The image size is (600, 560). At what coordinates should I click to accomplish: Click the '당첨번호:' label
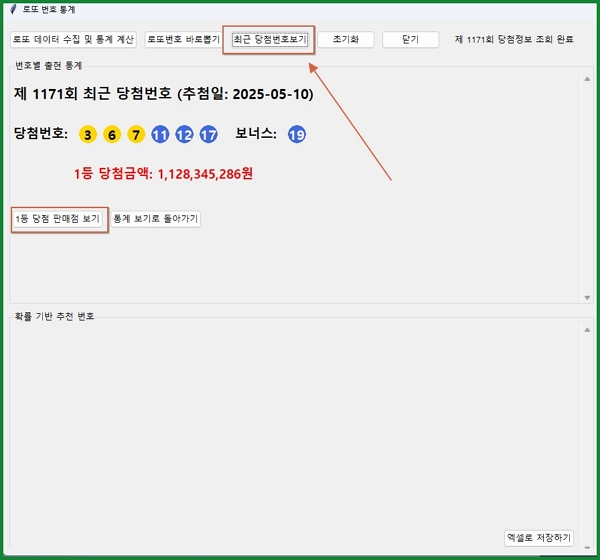tap(41, 133)
